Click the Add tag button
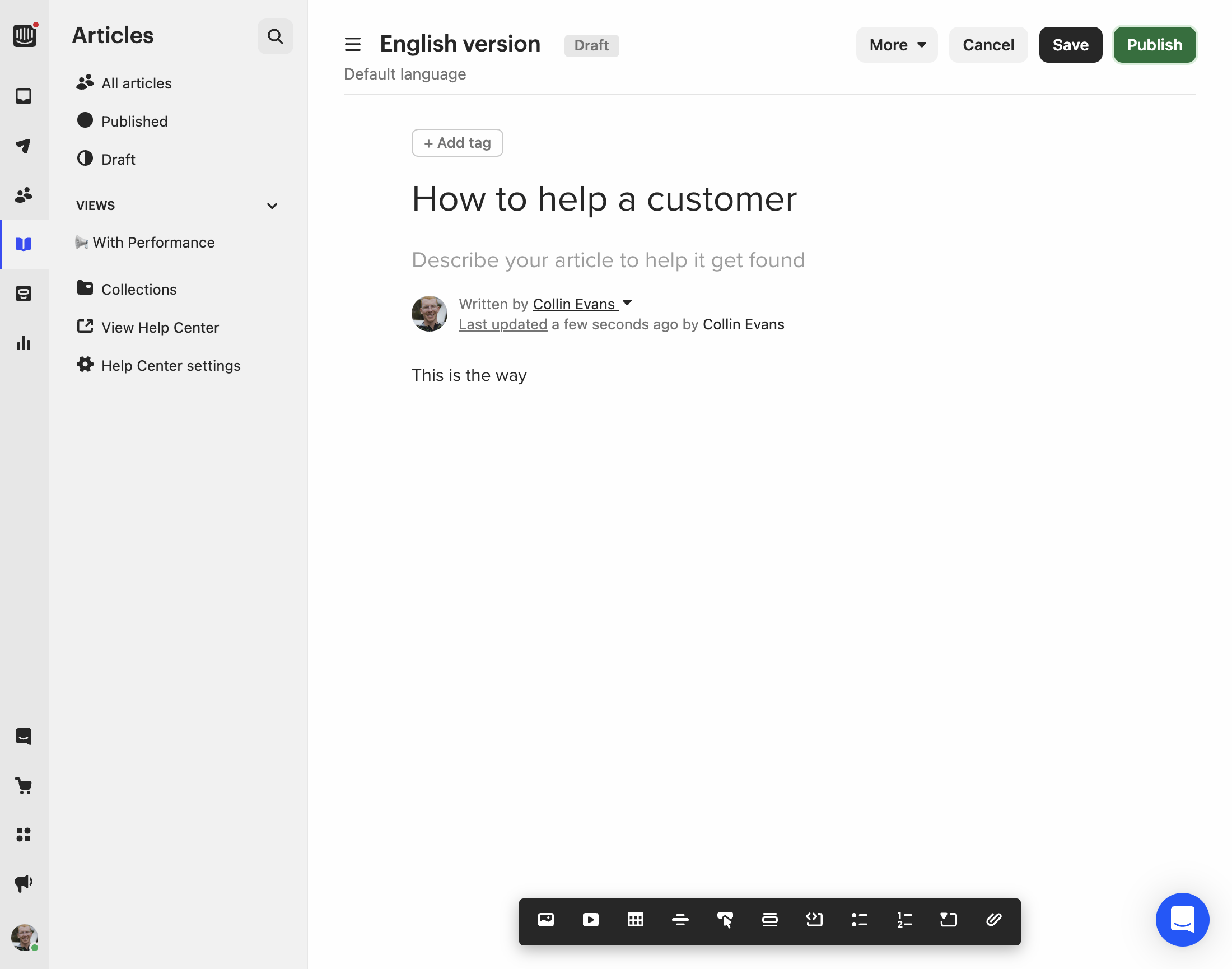Image resolution: width=1232 pixels, height=969 pixels. [x=457, y=143]
